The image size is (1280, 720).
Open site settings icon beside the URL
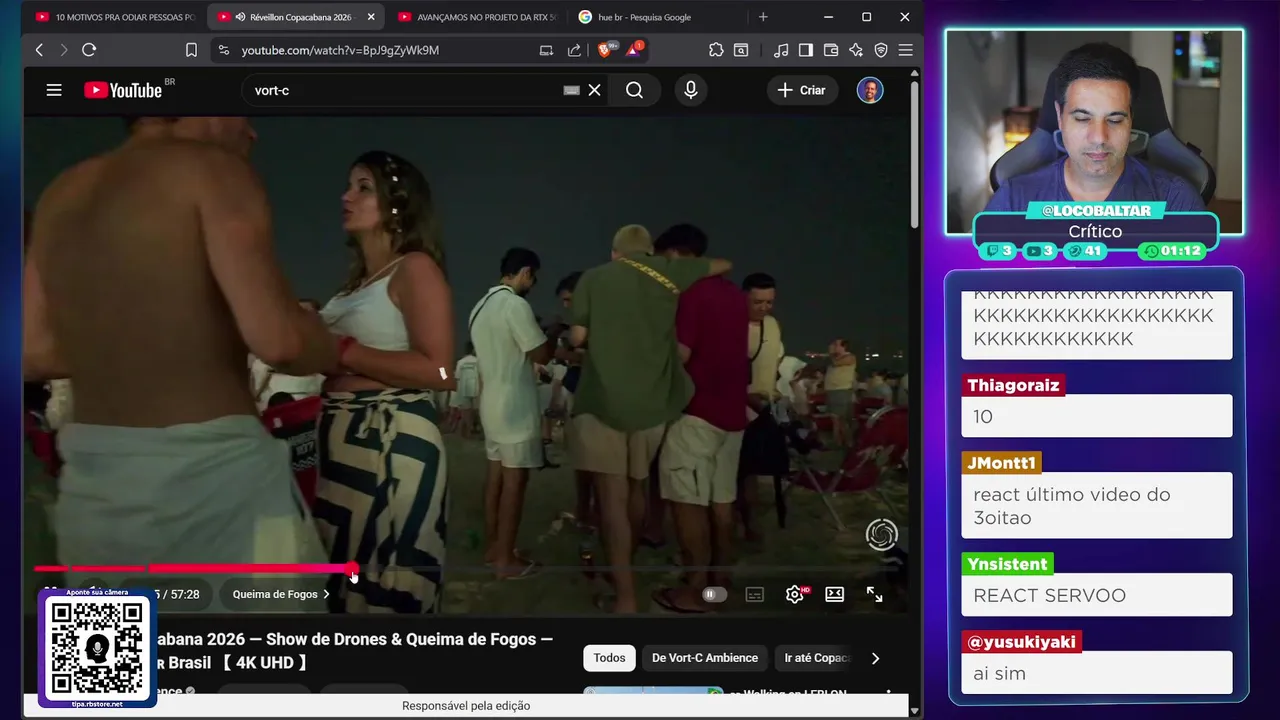tap(223, 50)
